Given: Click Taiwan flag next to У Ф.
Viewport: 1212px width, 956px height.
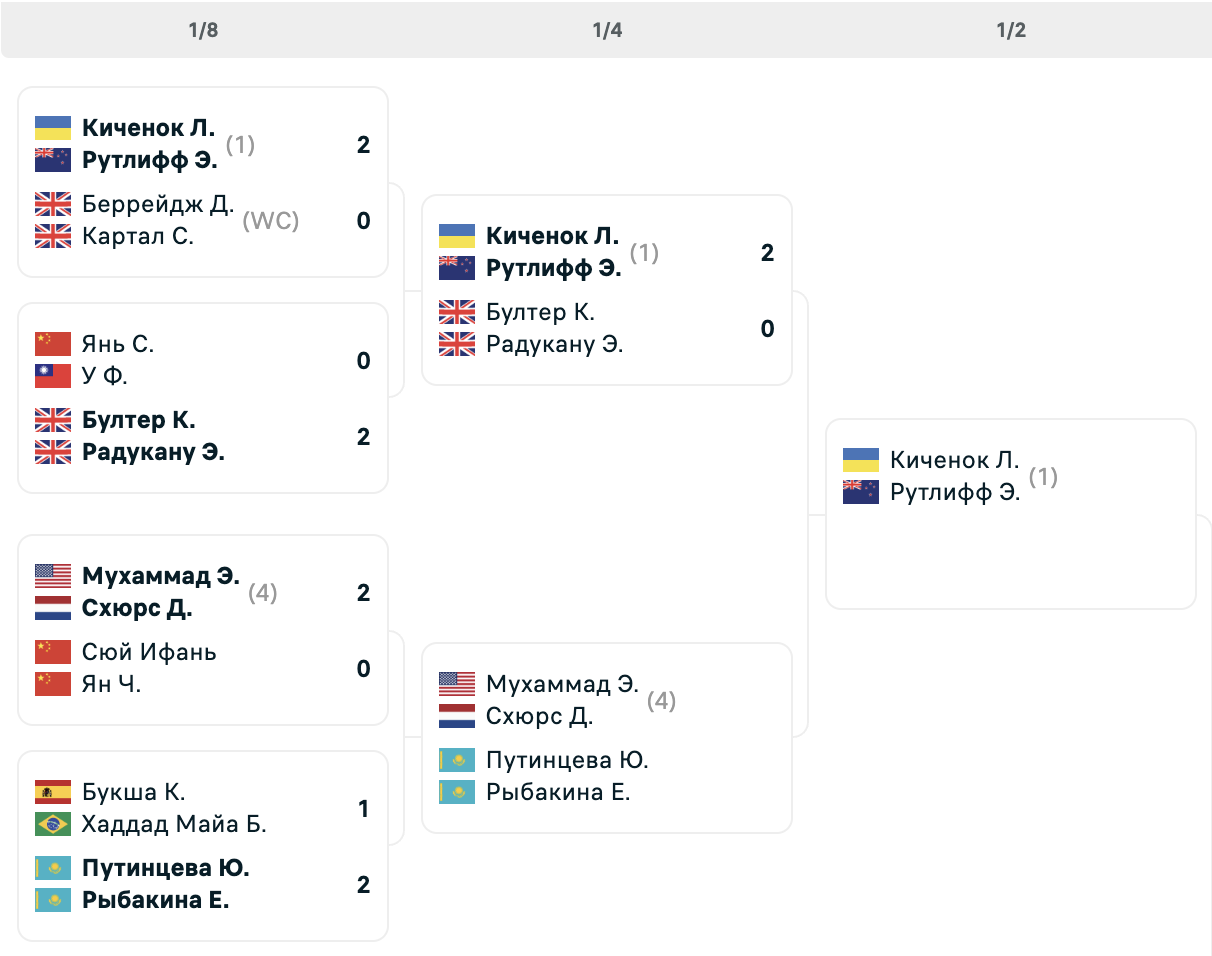Looking at the screenshot, I should (53, 376).
